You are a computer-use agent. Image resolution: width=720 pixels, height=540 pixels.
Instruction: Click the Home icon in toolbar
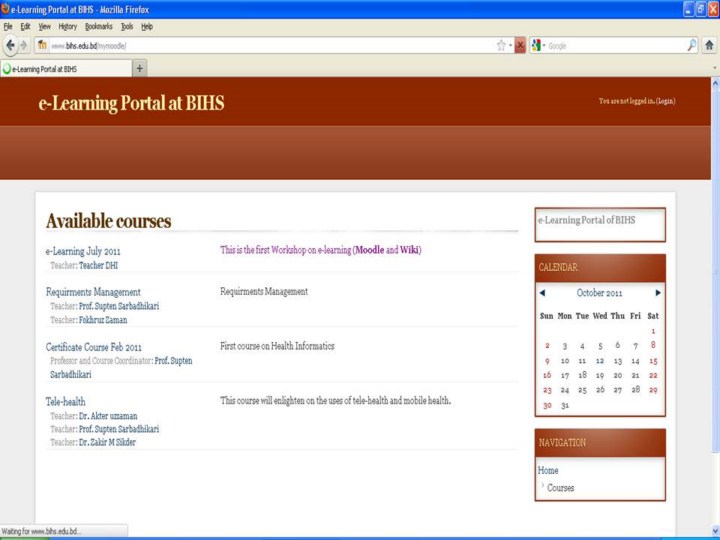[x=709, y=45]
